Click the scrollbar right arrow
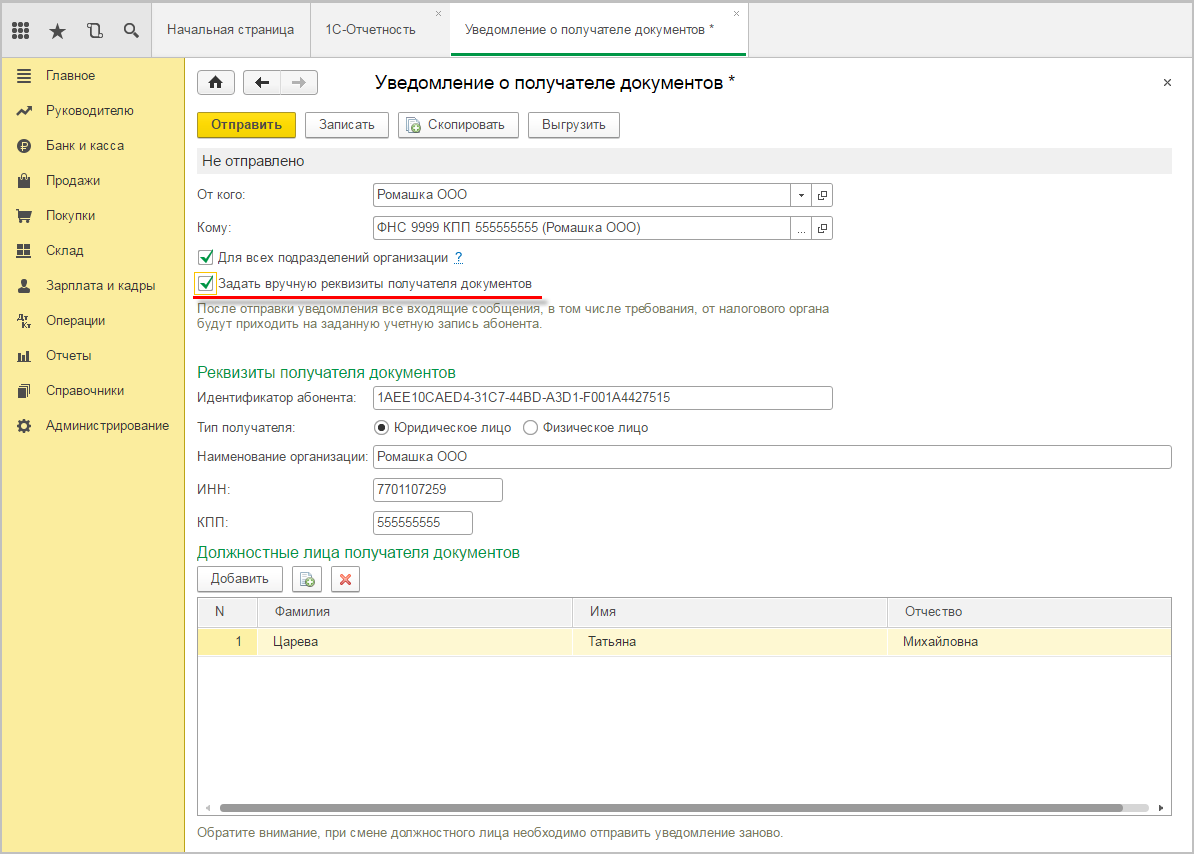Screen dimensions: 1194x854 click(x=1160, y=808)
